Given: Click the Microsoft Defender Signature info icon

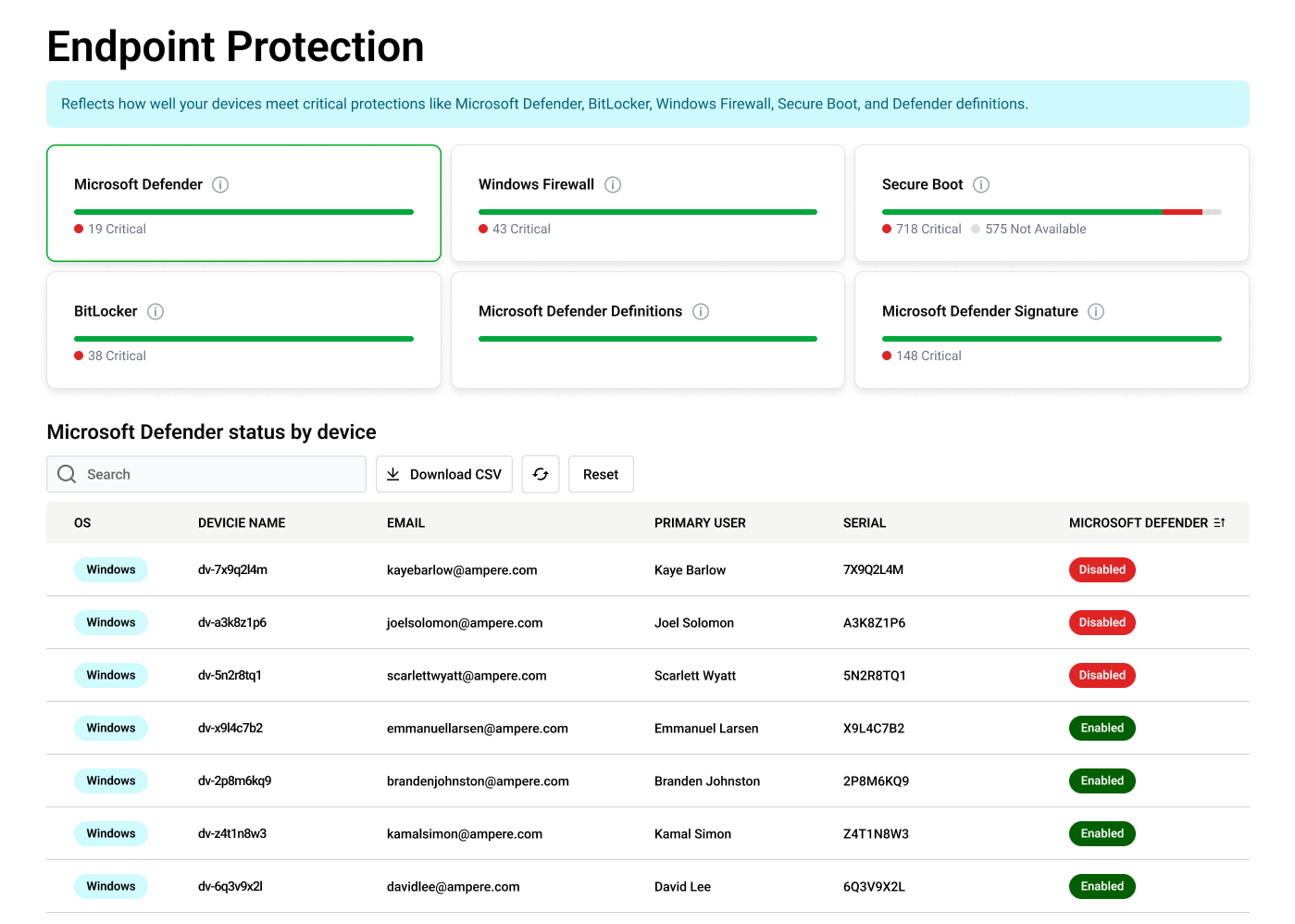Looking at the screenshot, I should [1096, 311].
